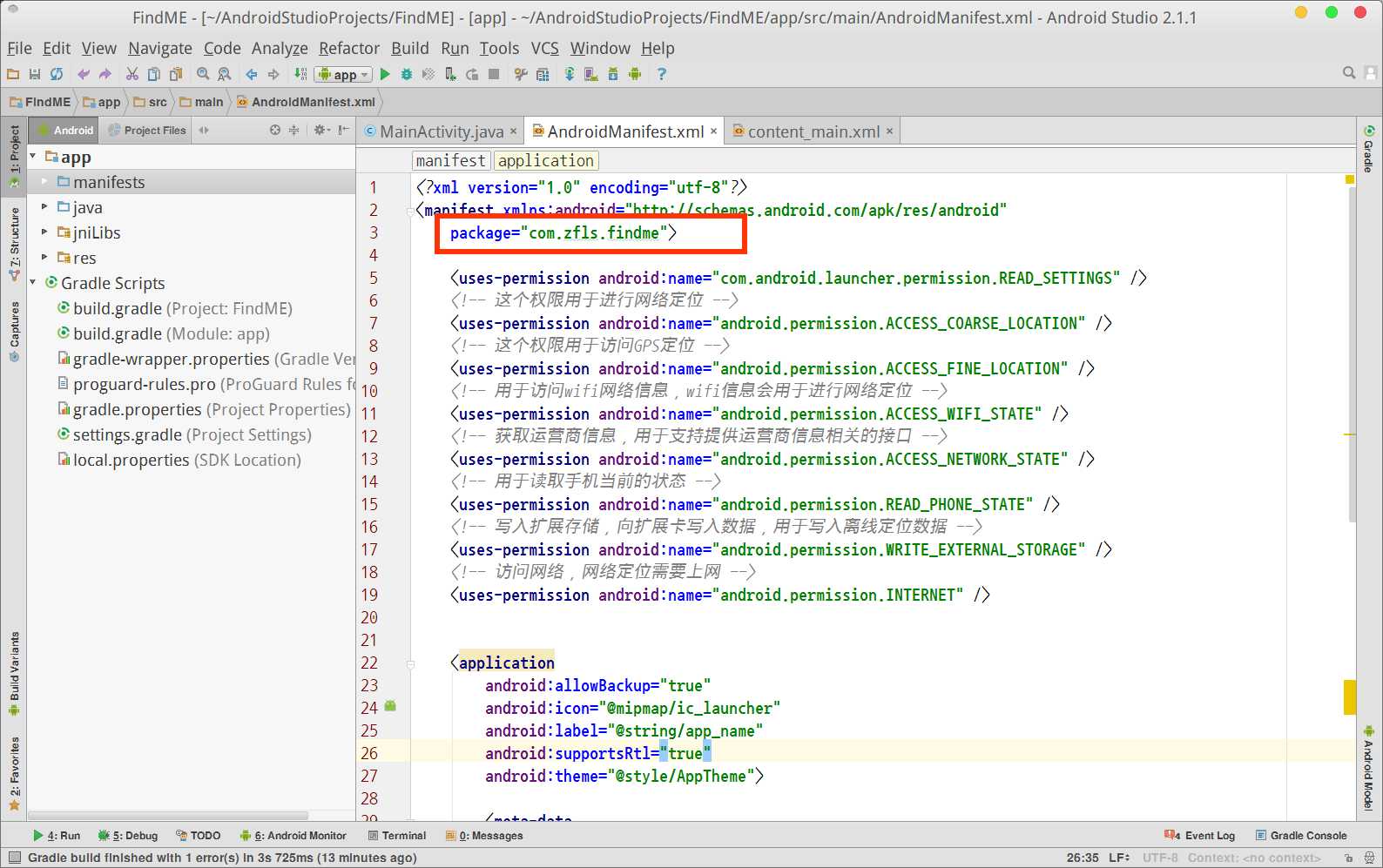
Task: Toggle the Favorites tool window button
Action: click(x=14, y=774)
